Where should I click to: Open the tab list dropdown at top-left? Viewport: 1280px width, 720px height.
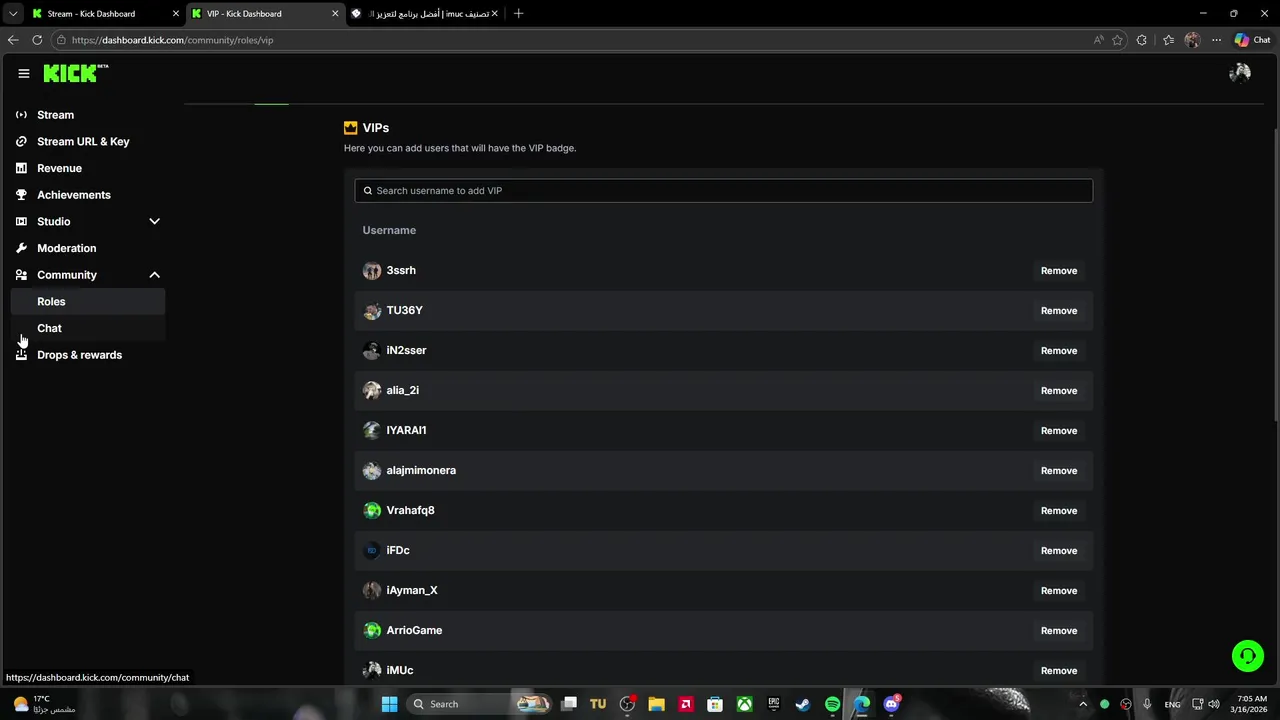pyautogui.click(x=13, y=14)
